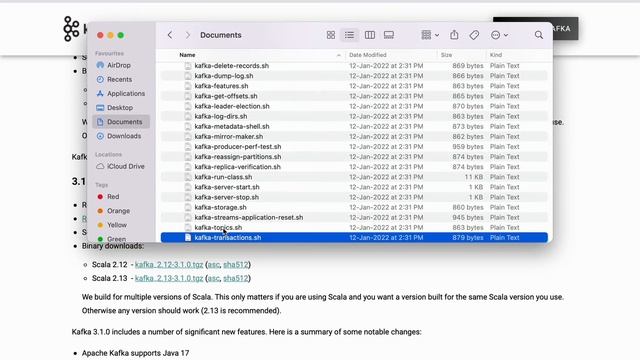
Task: Open AirDrop in the sidebar
Action: click(118, 65)
